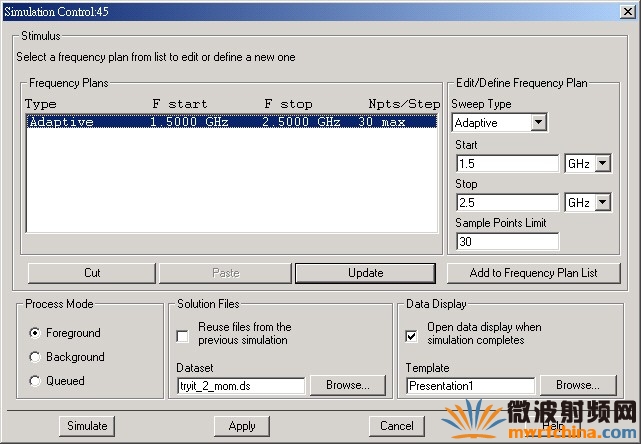Image resolution: width=641 pixels, height=444 pixels.
Task: Start the simulation with Simulate button
Action: (x=87, y=426)
